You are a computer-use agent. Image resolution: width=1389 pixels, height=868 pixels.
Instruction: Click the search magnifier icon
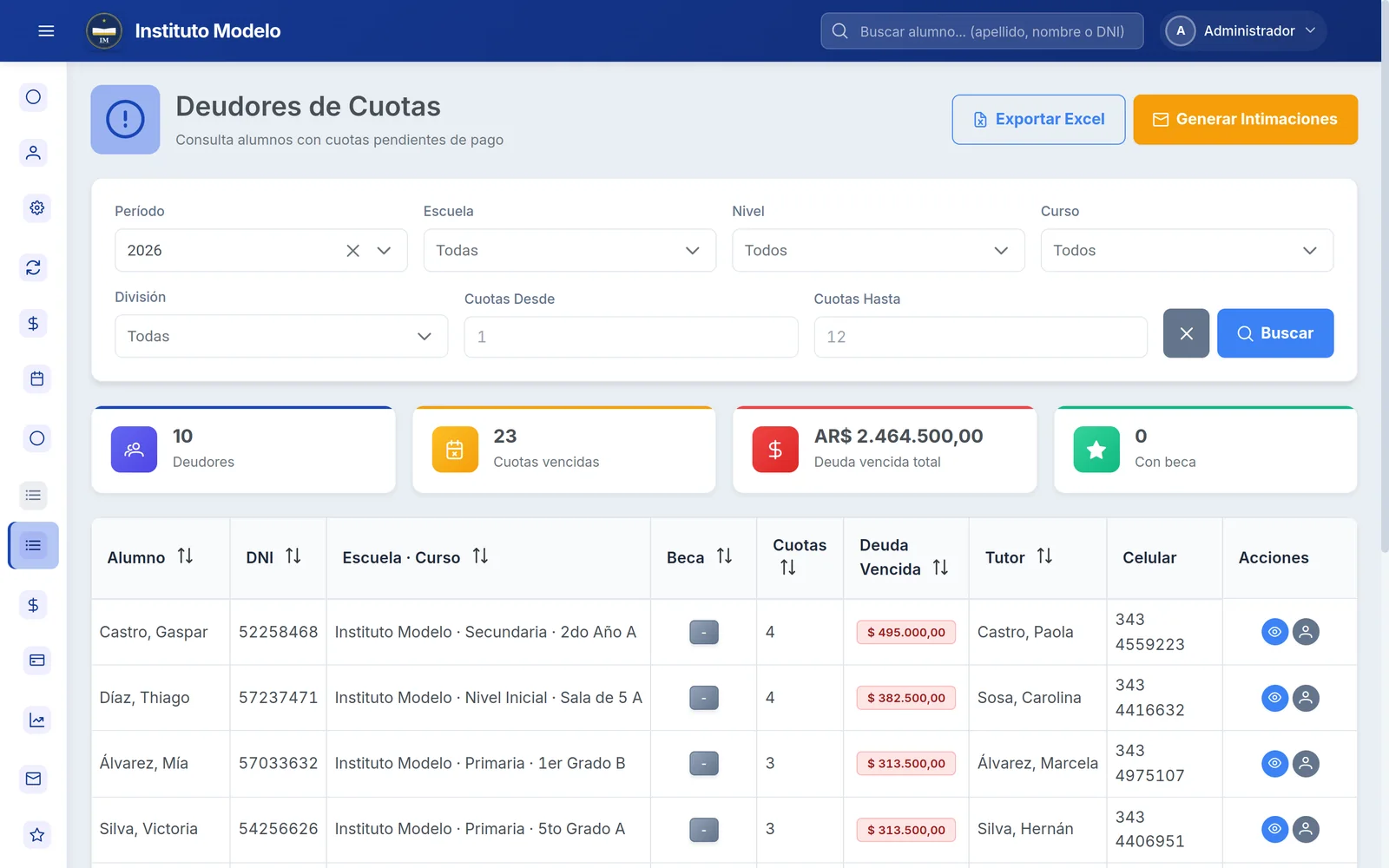pos(839,31)
